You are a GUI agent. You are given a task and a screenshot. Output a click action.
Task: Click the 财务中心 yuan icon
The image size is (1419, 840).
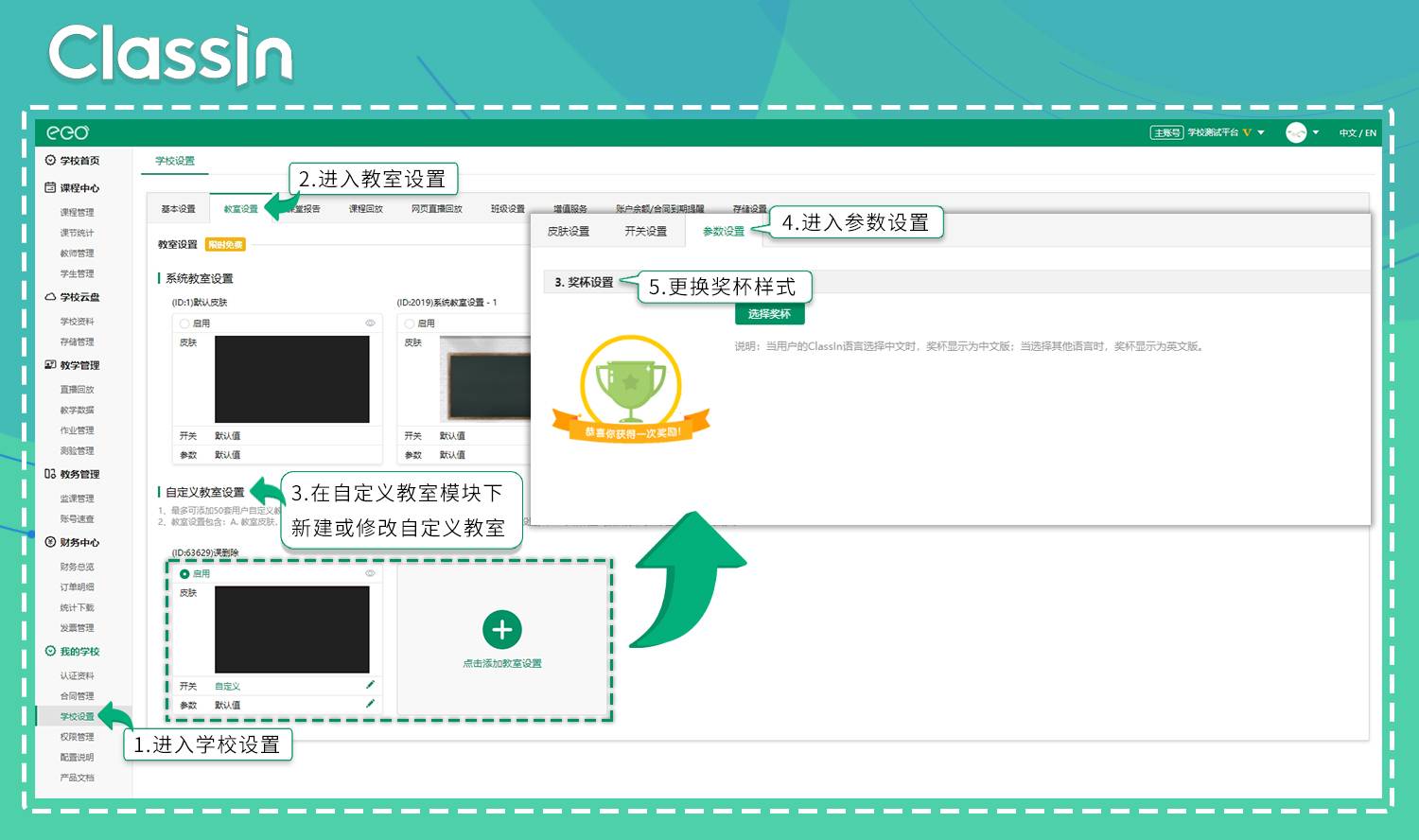[50, 542]
